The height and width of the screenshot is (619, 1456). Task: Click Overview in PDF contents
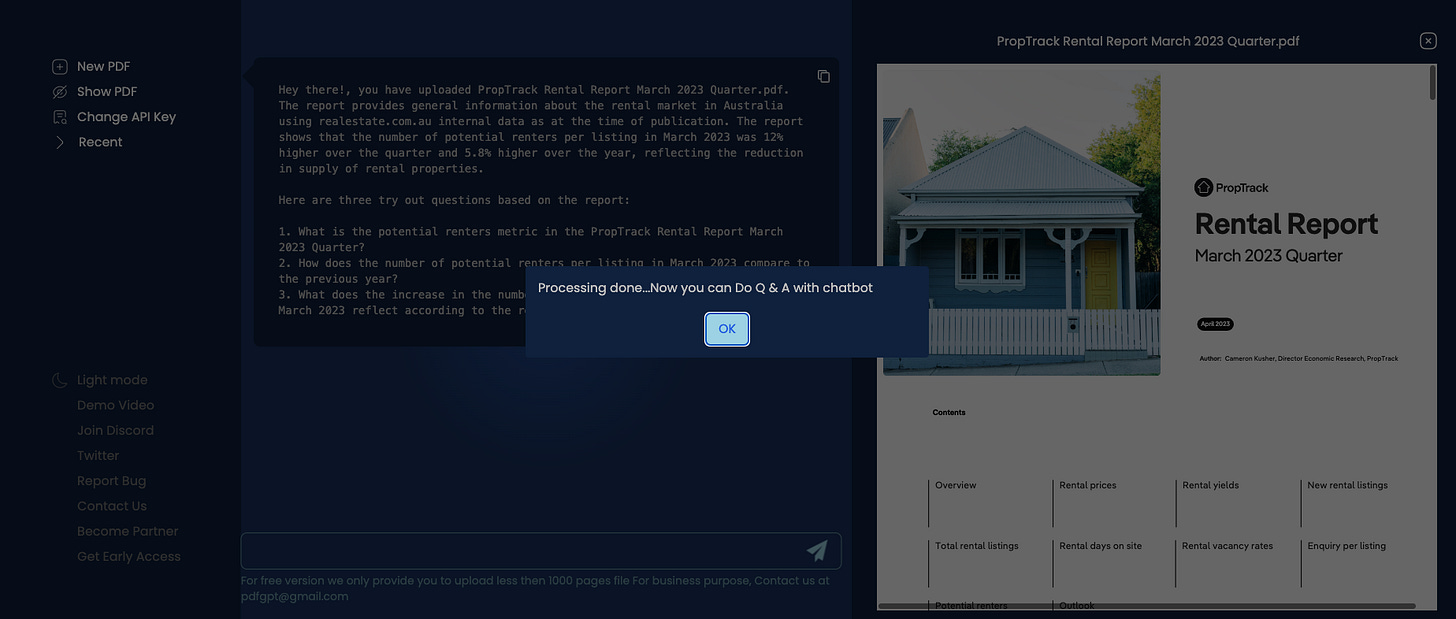955,485
